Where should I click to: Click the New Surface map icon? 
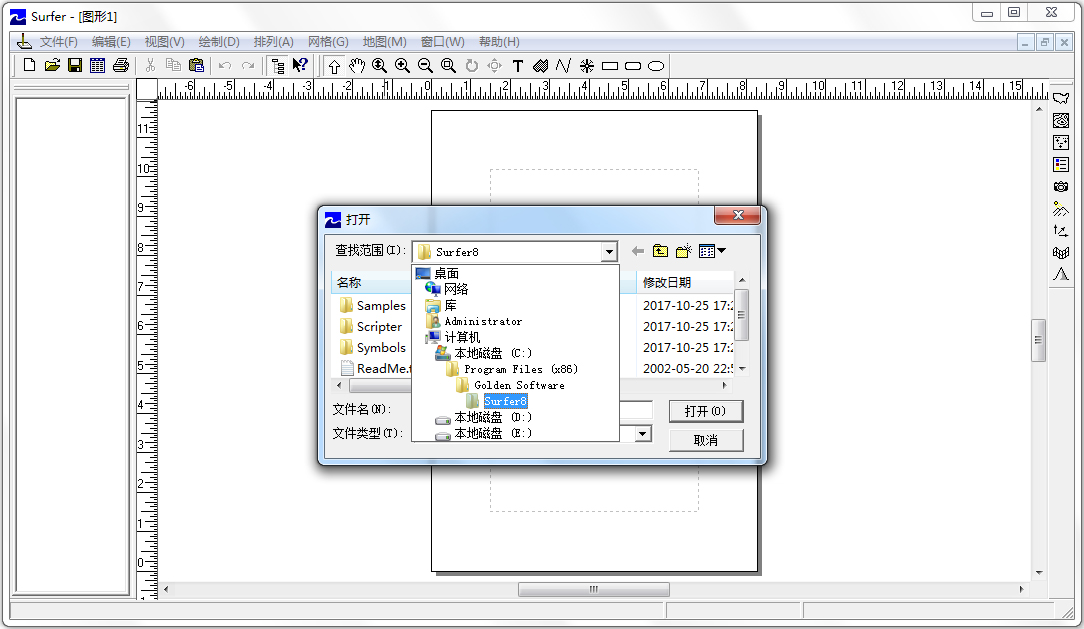coord(1061,275)
